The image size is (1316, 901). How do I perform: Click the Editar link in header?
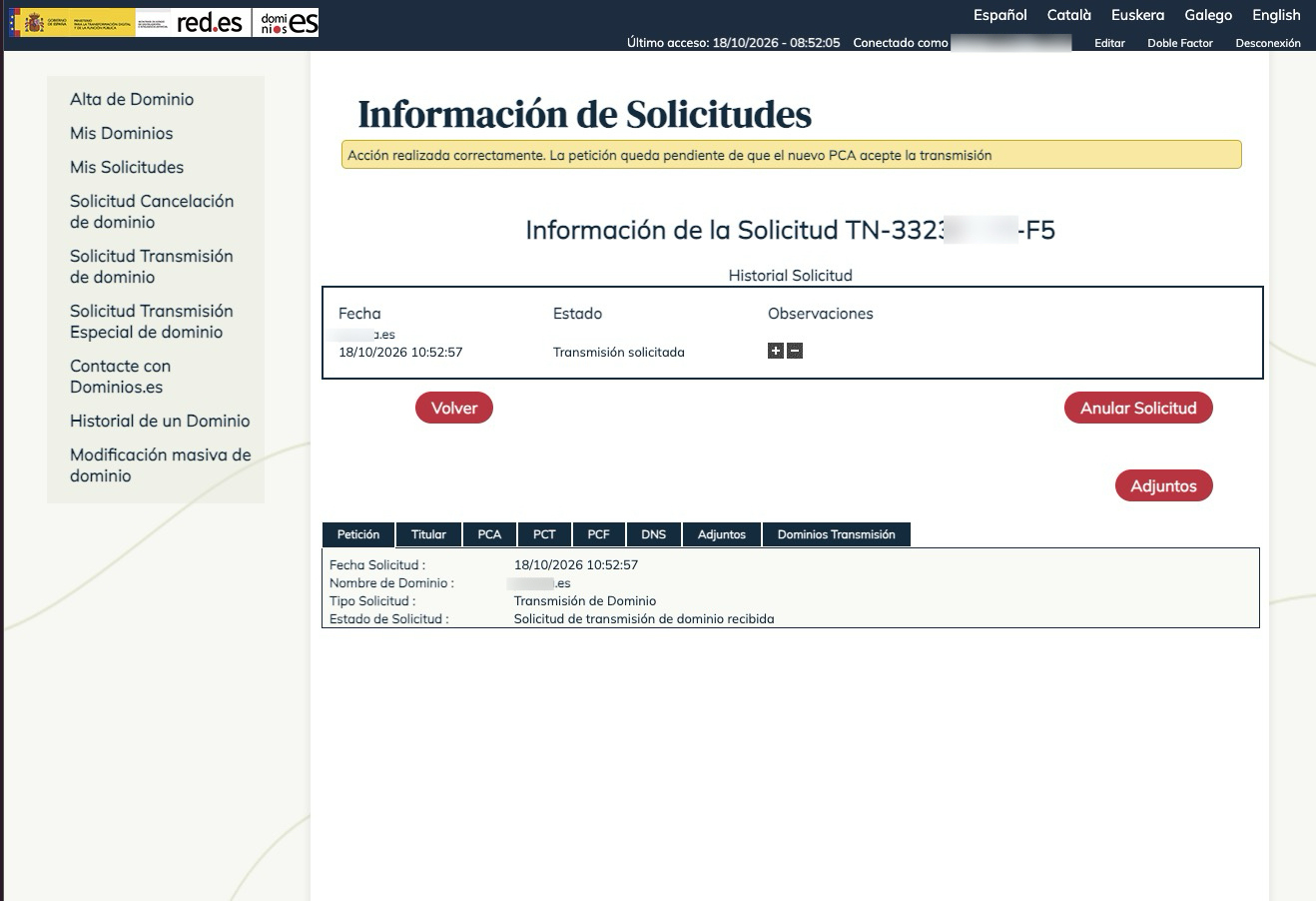1109,43
